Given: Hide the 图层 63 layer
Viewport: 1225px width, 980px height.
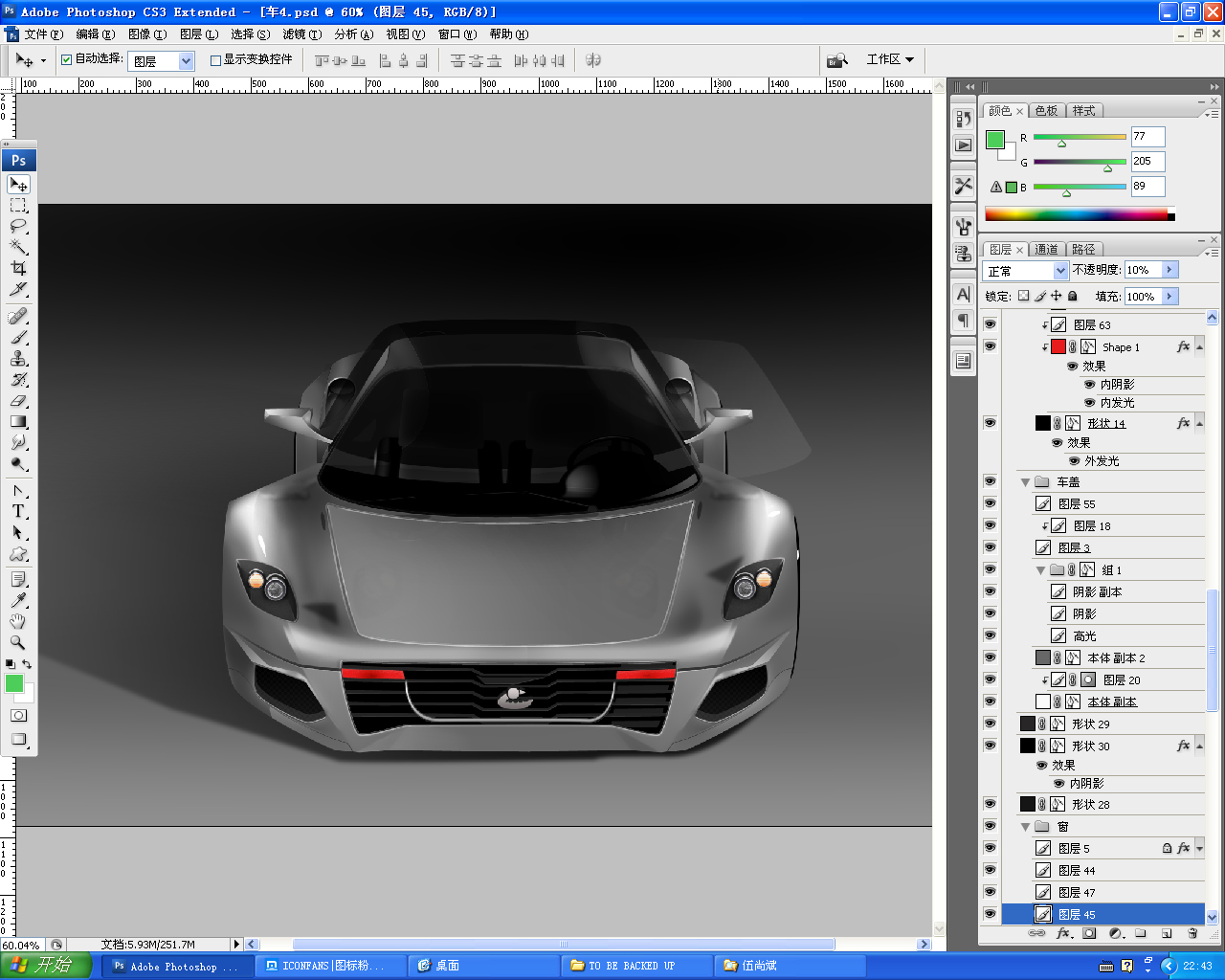Looking at the screenshot, I should click(x=990, y=324).
